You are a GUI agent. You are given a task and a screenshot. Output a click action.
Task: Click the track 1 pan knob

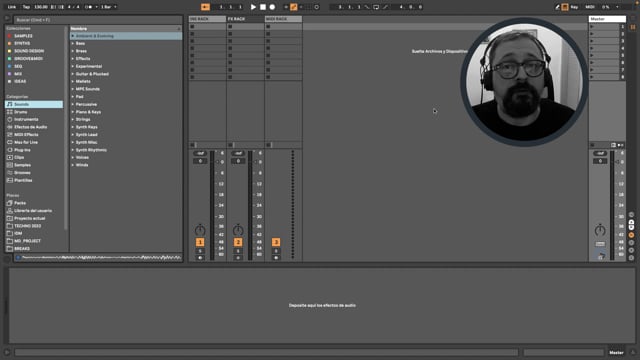pos(200,230)
